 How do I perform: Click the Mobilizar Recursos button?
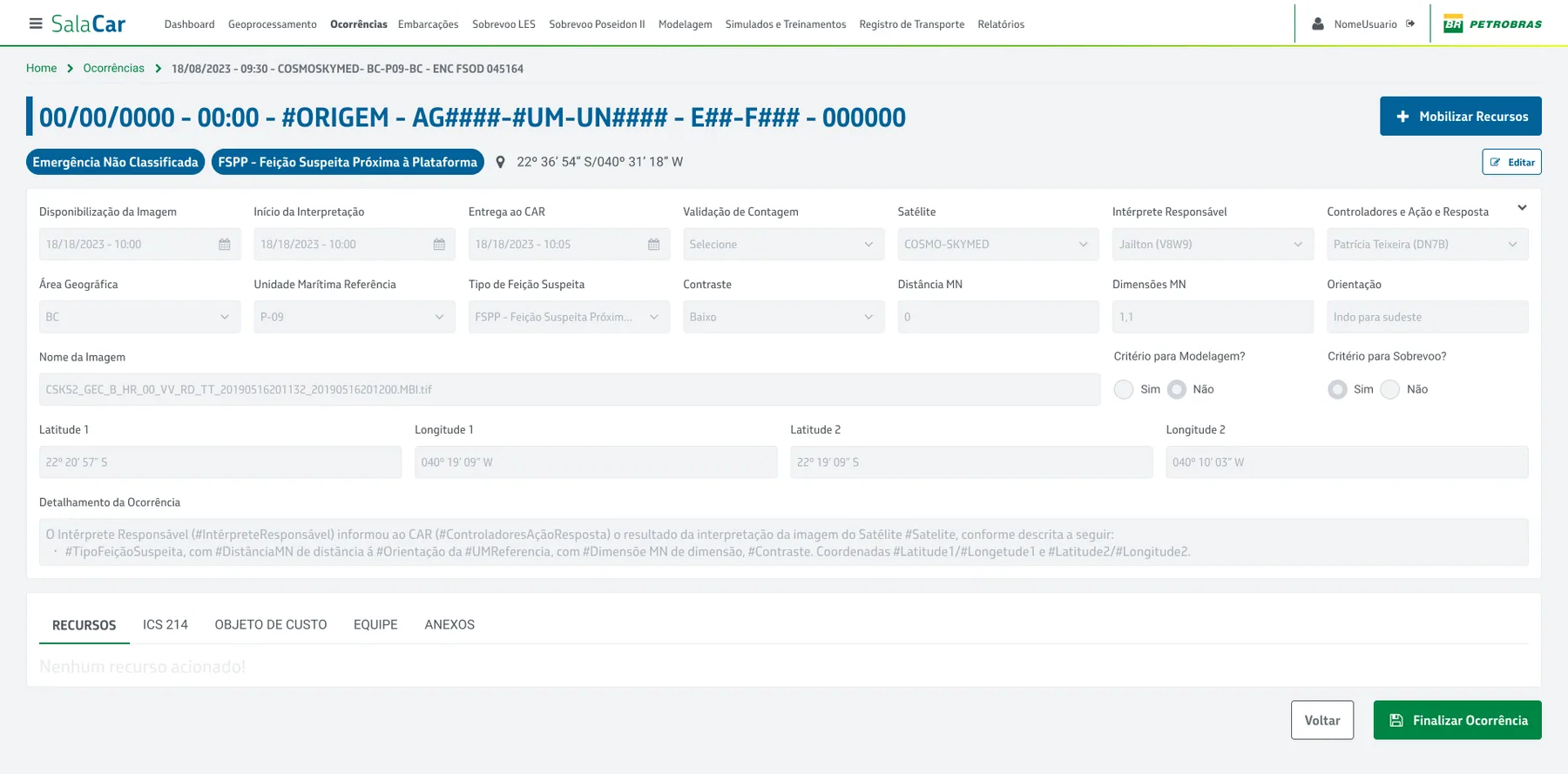pos(1460,116)
